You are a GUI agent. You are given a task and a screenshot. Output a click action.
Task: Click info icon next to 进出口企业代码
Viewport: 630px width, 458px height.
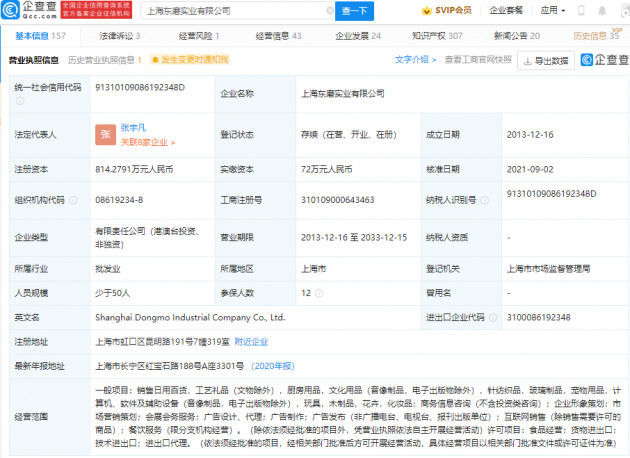(x=493, y=317)
